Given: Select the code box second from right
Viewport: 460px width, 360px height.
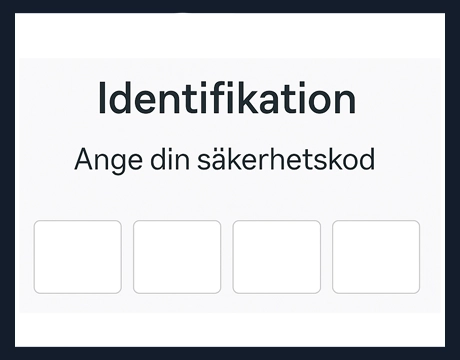Looking at the screenshot, I should tap(277, 257).
